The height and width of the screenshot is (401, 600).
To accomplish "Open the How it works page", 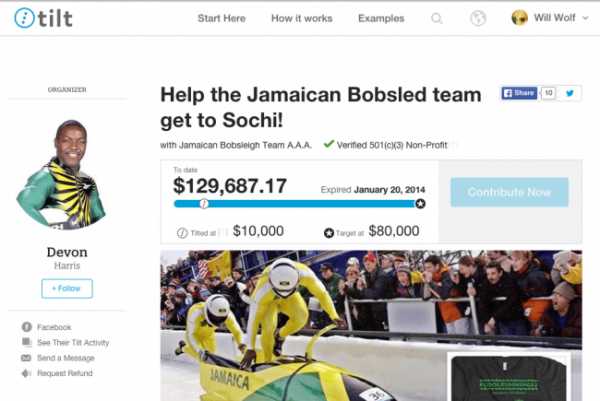I will coord(302,18).
